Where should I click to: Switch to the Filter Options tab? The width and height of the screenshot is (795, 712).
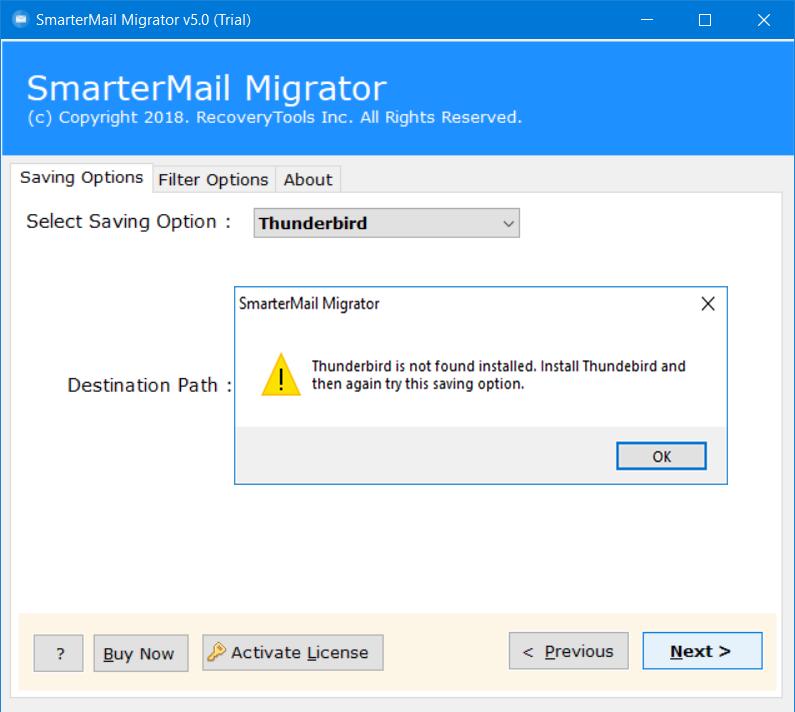point(213,180)
